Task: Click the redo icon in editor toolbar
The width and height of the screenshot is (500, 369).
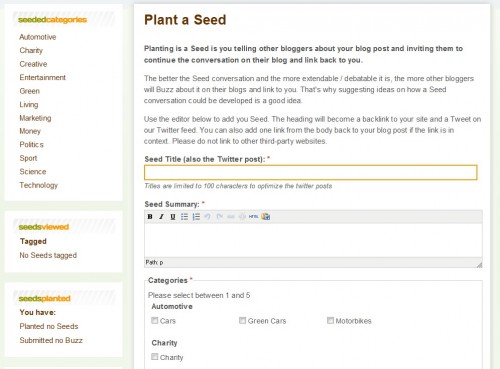Action: (219, 217)
